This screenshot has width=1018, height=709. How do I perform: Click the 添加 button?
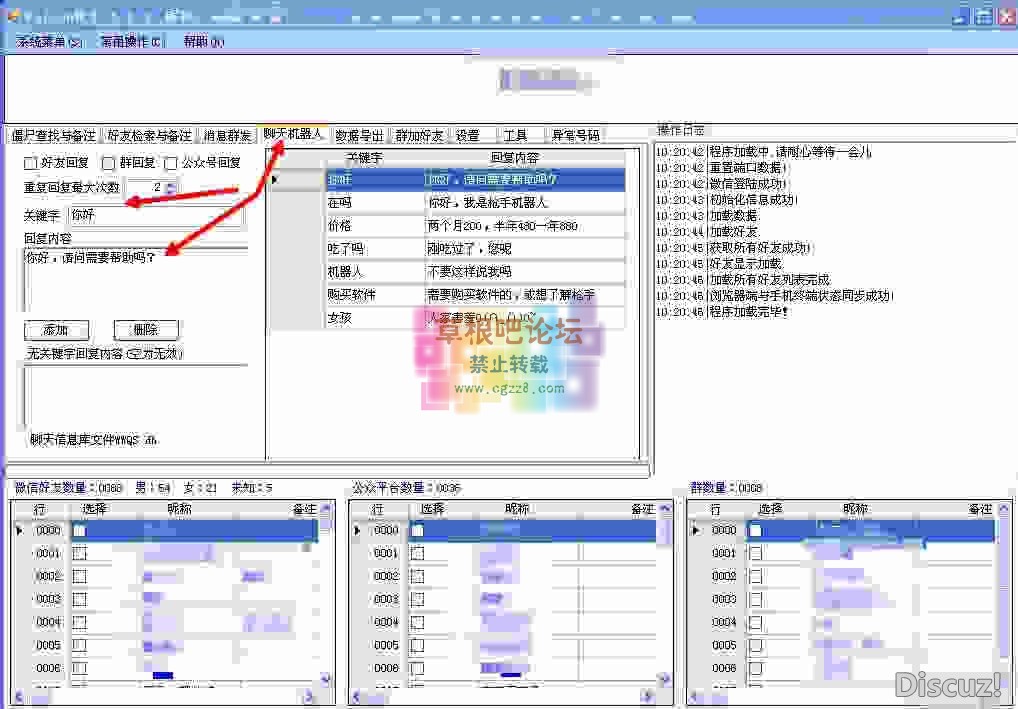tap(55, 330)
